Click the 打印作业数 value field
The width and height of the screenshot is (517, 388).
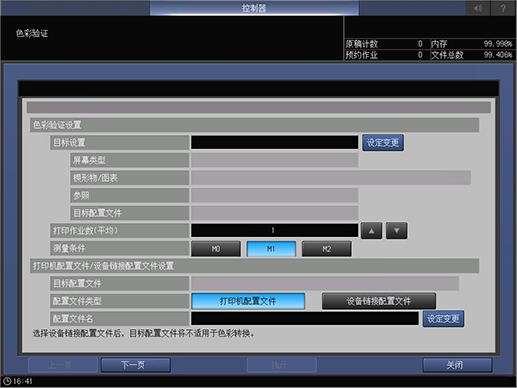click(x=275, y=230)
